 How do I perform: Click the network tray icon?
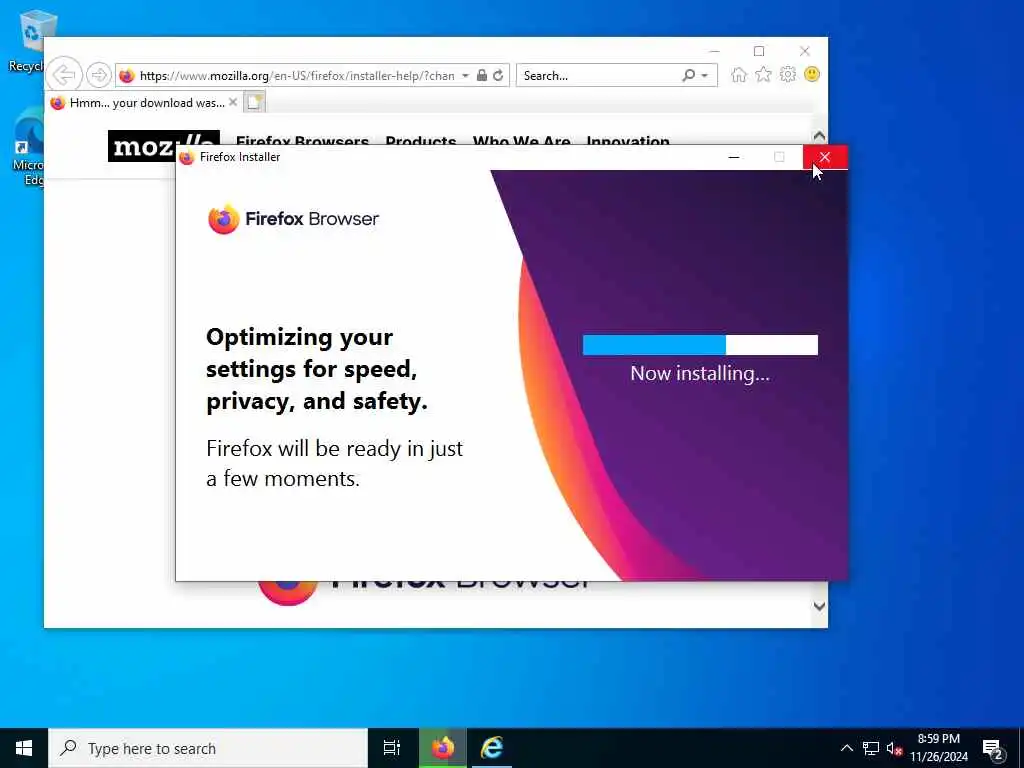(871, 748)
